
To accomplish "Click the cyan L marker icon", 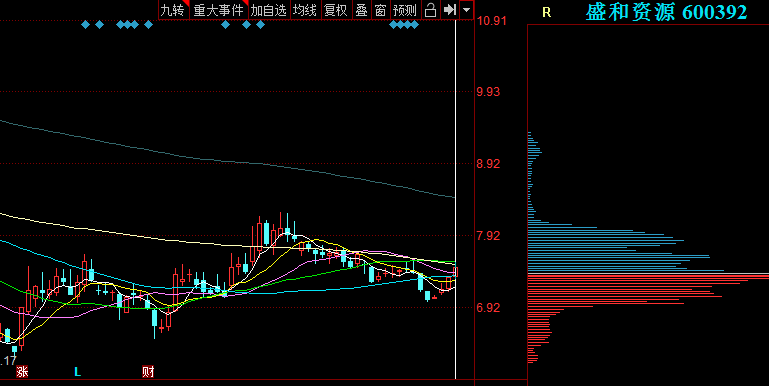I will pos(77,372).
